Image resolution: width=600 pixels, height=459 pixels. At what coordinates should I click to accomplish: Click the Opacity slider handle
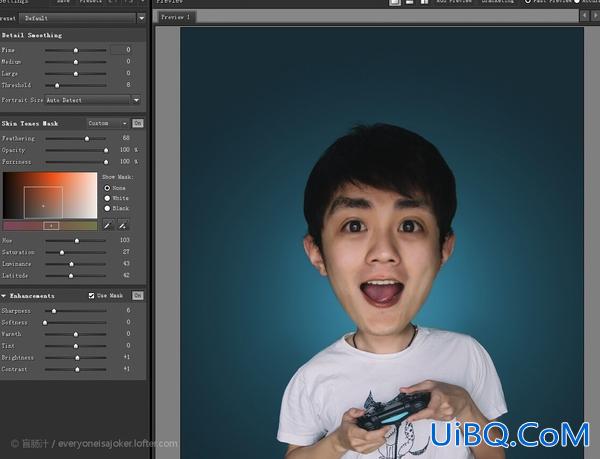(106, 150)
